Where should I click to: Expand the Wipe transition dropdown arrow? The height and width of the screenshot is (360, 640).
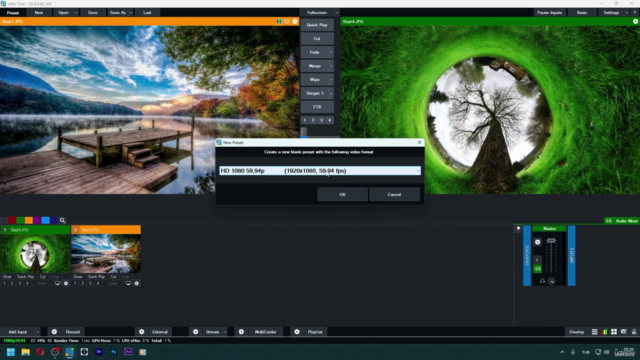click(331, 80)
